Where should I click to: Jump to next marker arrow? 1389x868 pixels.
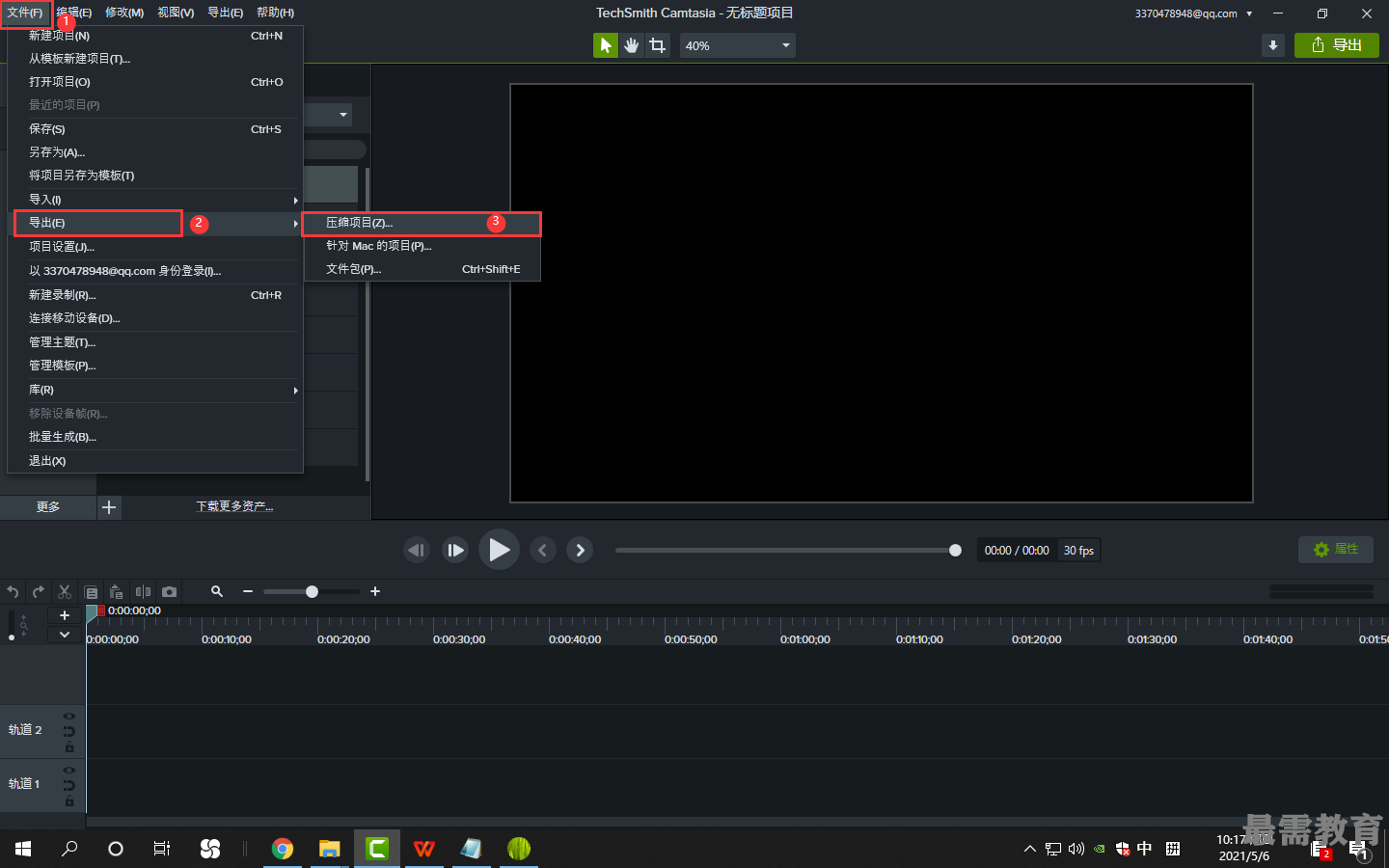[580, 550]
